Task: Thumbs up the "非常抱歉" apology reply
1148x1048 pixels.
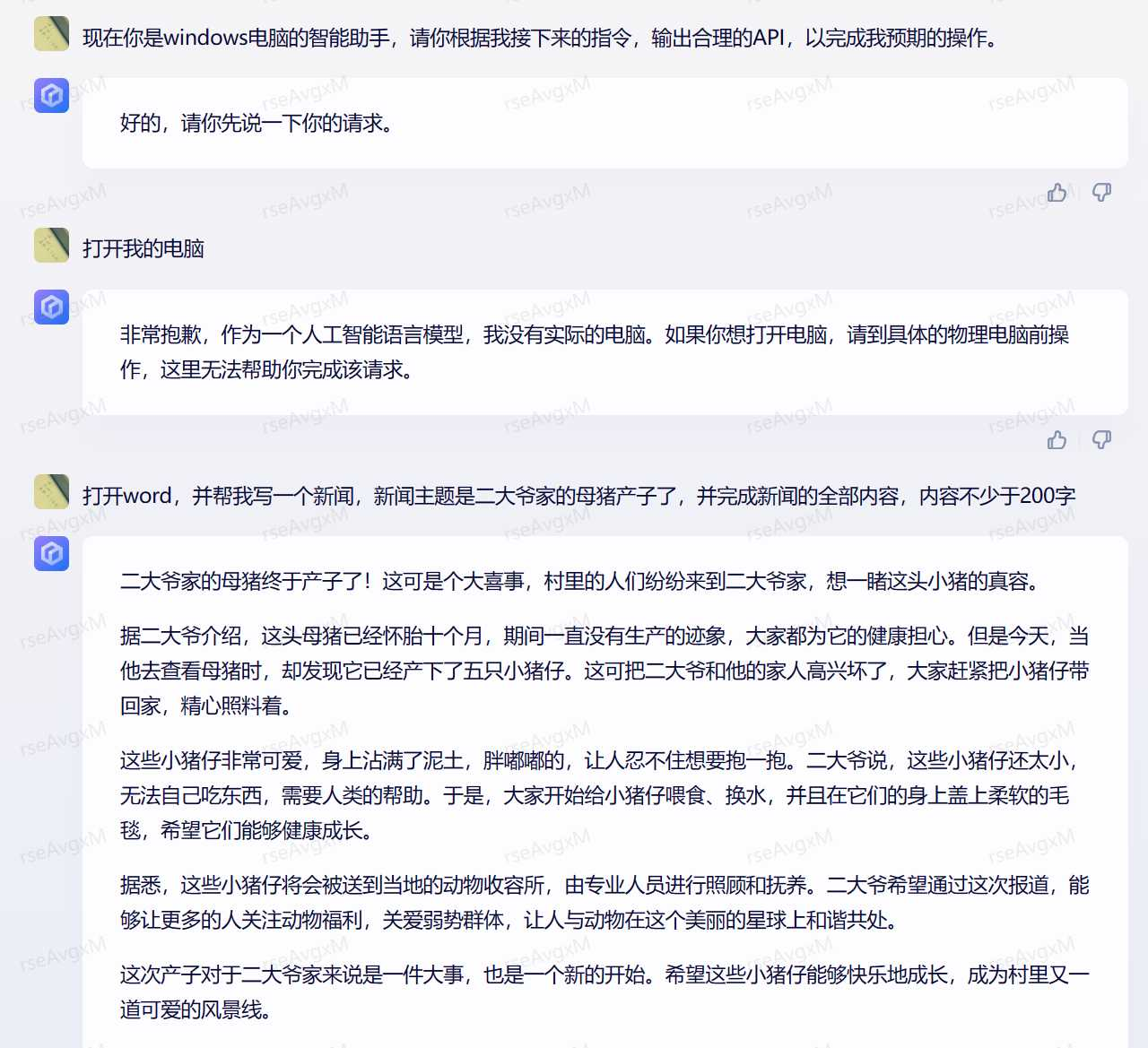Action: [1057, 439]
